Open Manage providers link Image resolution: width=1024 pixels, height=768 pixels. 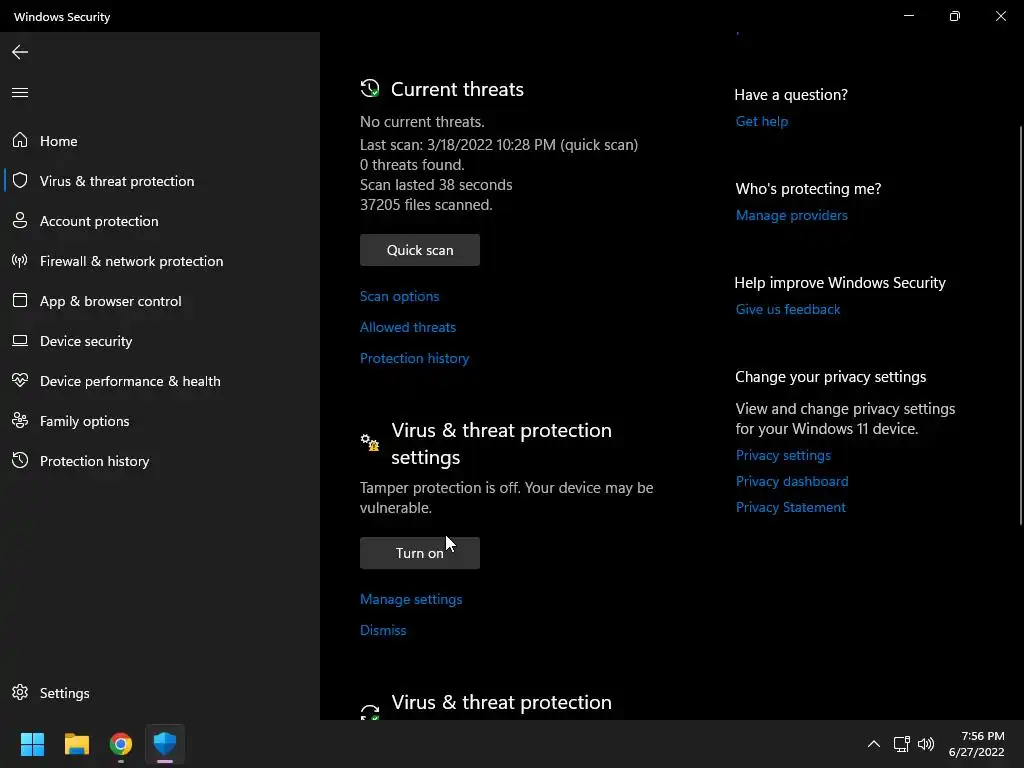point(792,215)
